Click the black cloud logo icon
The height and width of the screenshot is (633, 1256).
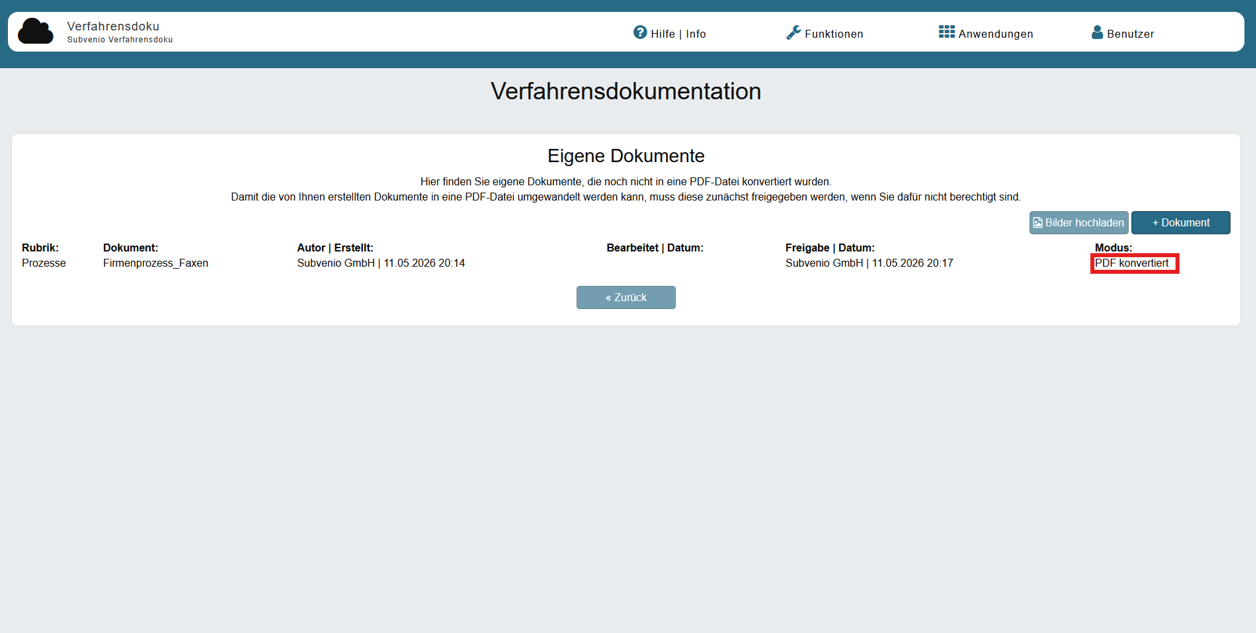36,31
